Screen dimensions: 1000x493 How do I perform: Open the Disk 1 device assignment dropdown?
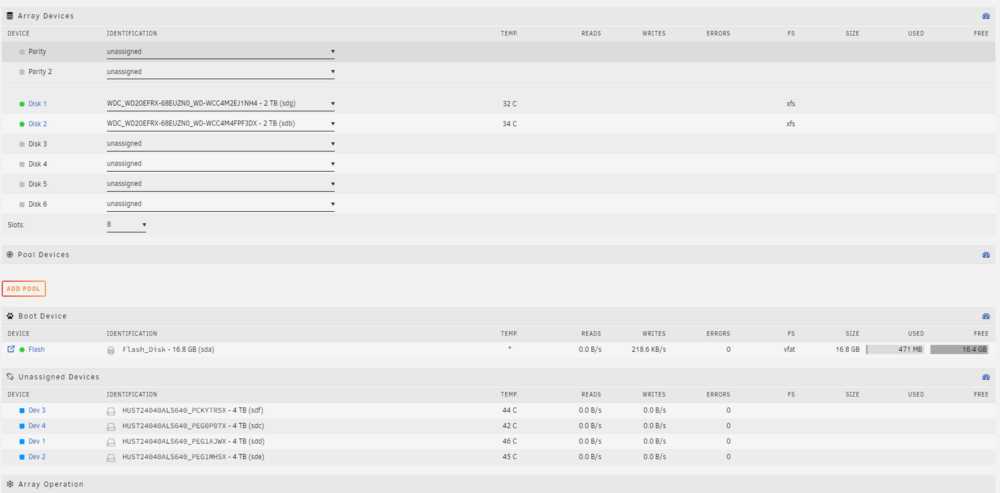coord(221,104)
